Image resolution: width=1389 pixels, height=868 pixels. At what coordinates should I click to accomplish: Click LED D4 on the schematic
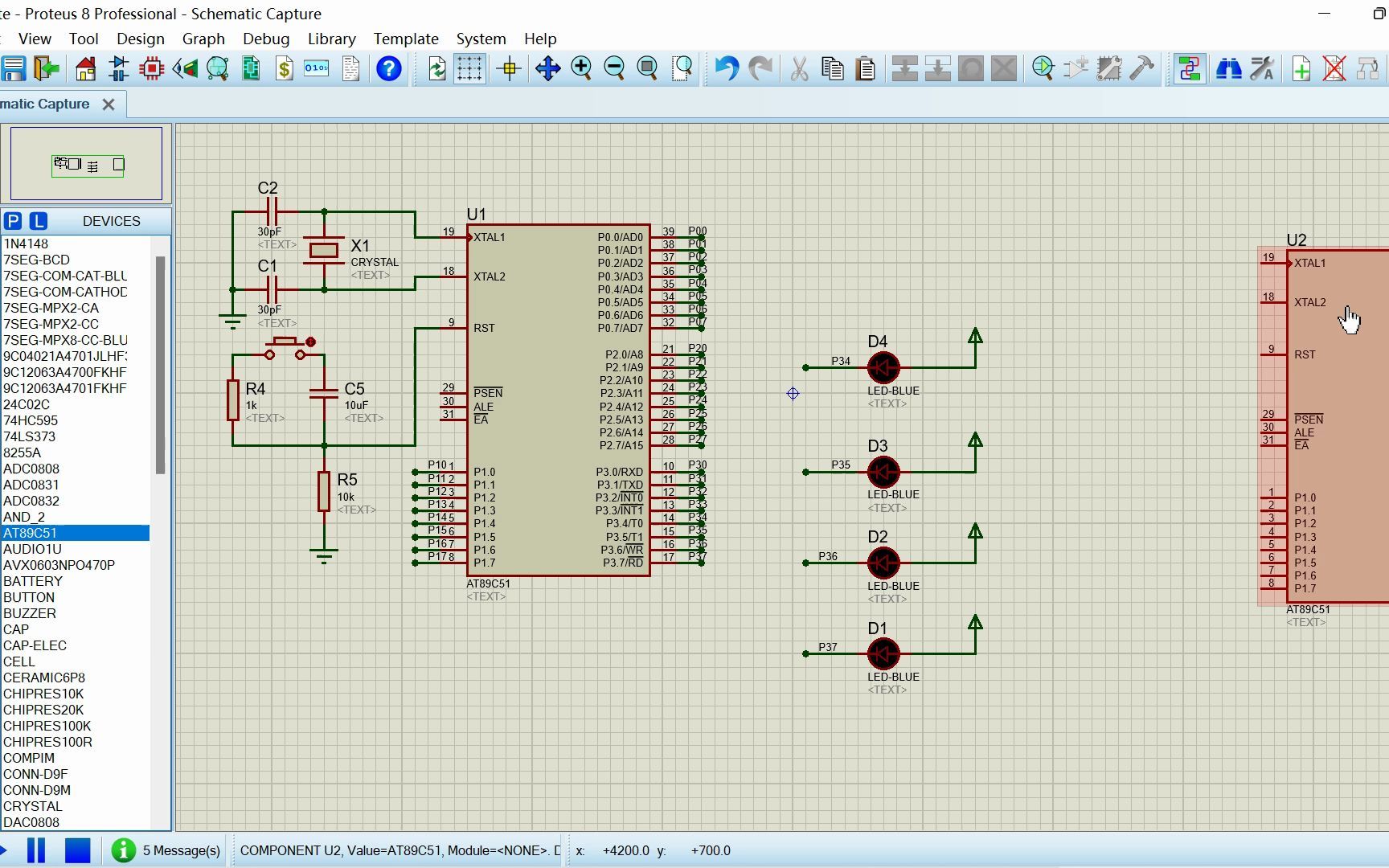[x=883, y=367]
